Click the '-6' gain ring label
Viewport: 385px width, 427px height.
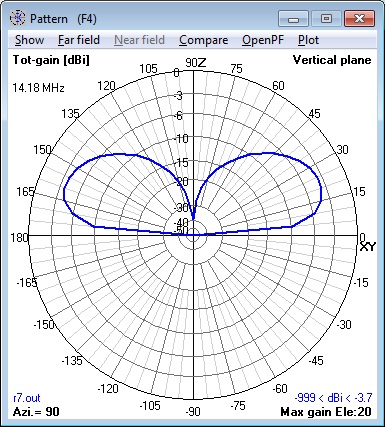click(179, 116)
